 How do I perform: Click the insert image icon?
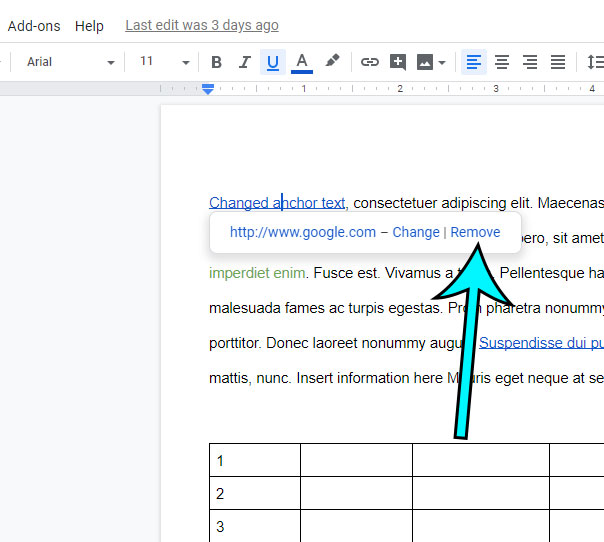pyautogui.click(x=425, y=62)
